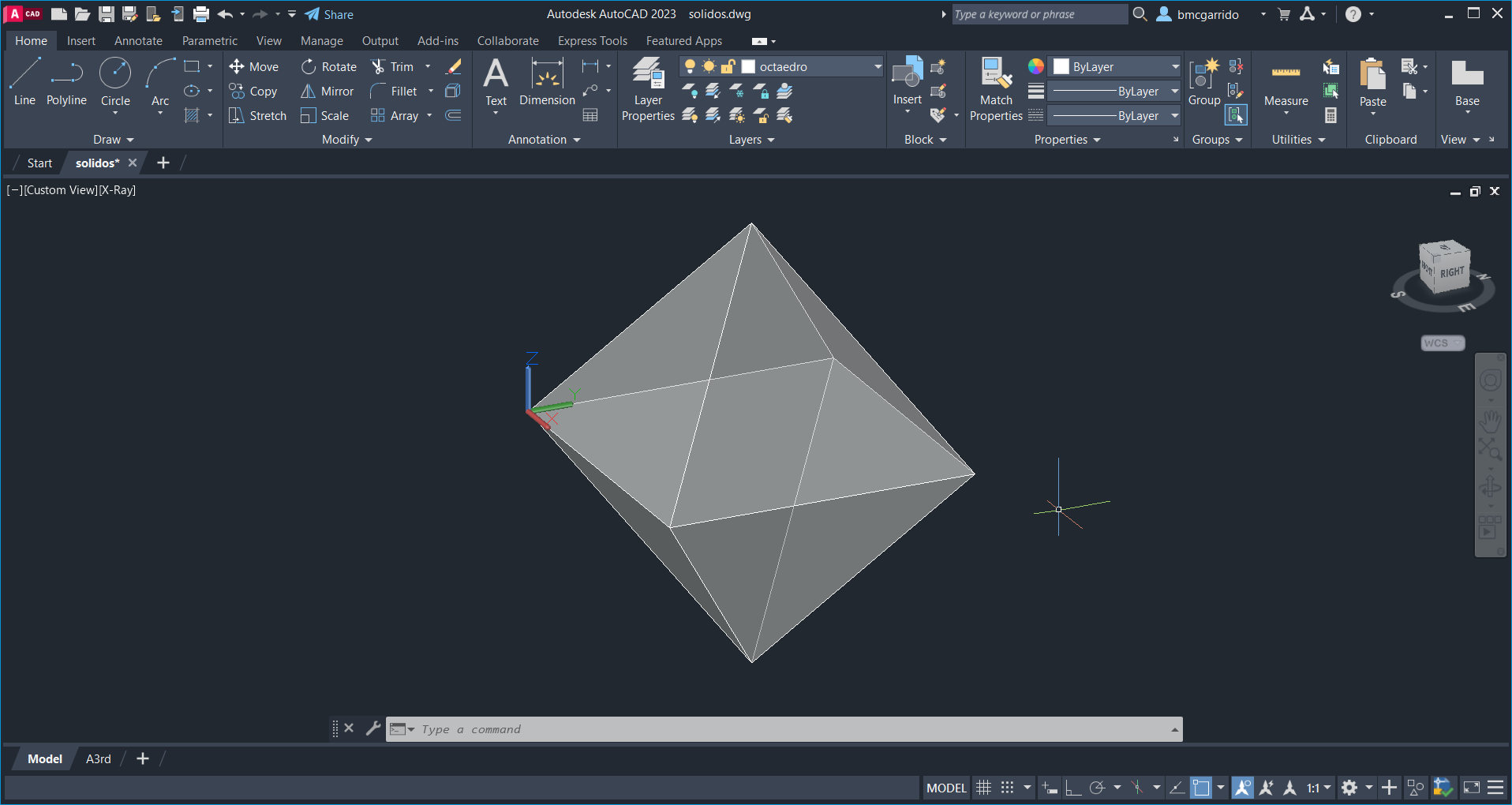Expand the Annotation panel

click(x=545, y=140)
